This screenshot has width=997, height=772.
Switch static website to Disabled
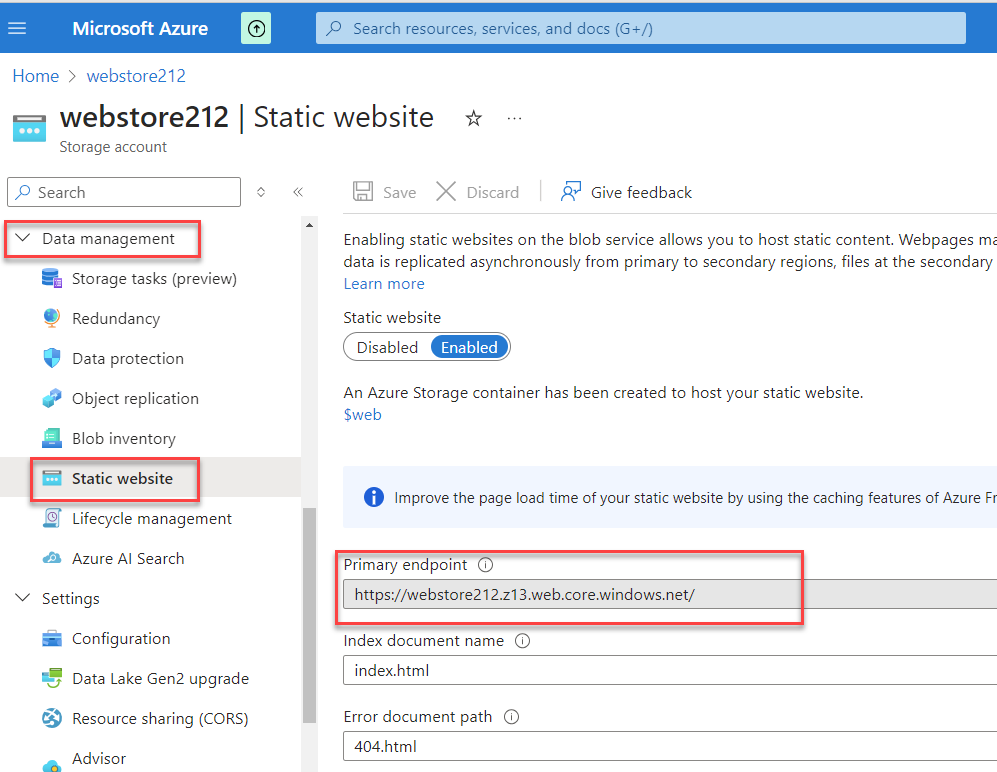pyautogui.click(x=387, y=348)
